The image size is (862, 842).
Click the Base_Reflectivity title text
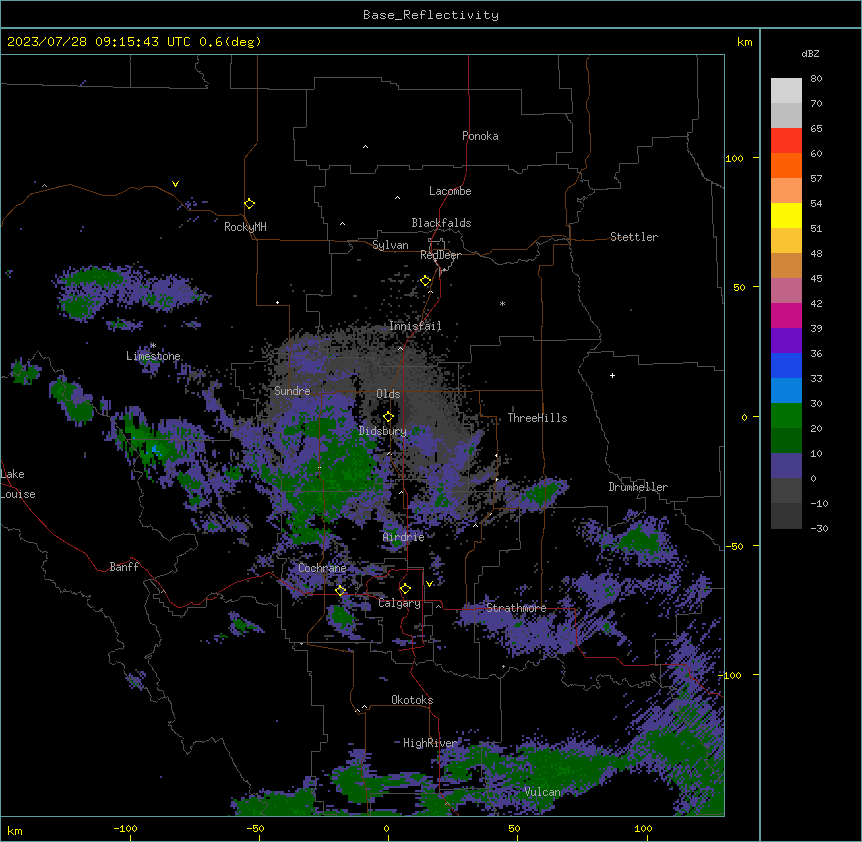[431, 15]
